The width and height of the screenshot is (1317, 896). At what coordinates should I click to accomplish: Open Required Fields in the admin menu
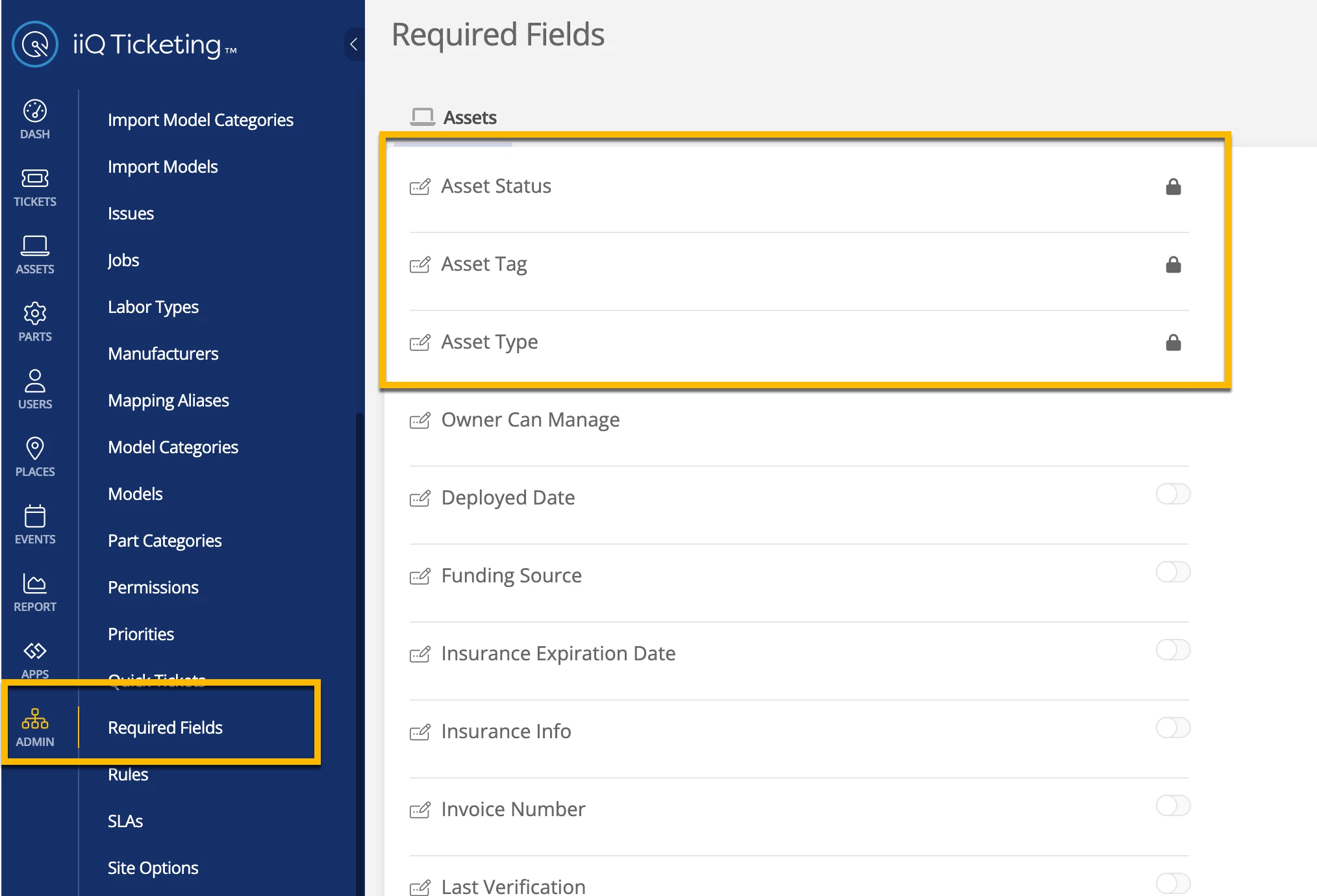pos(165,727)
